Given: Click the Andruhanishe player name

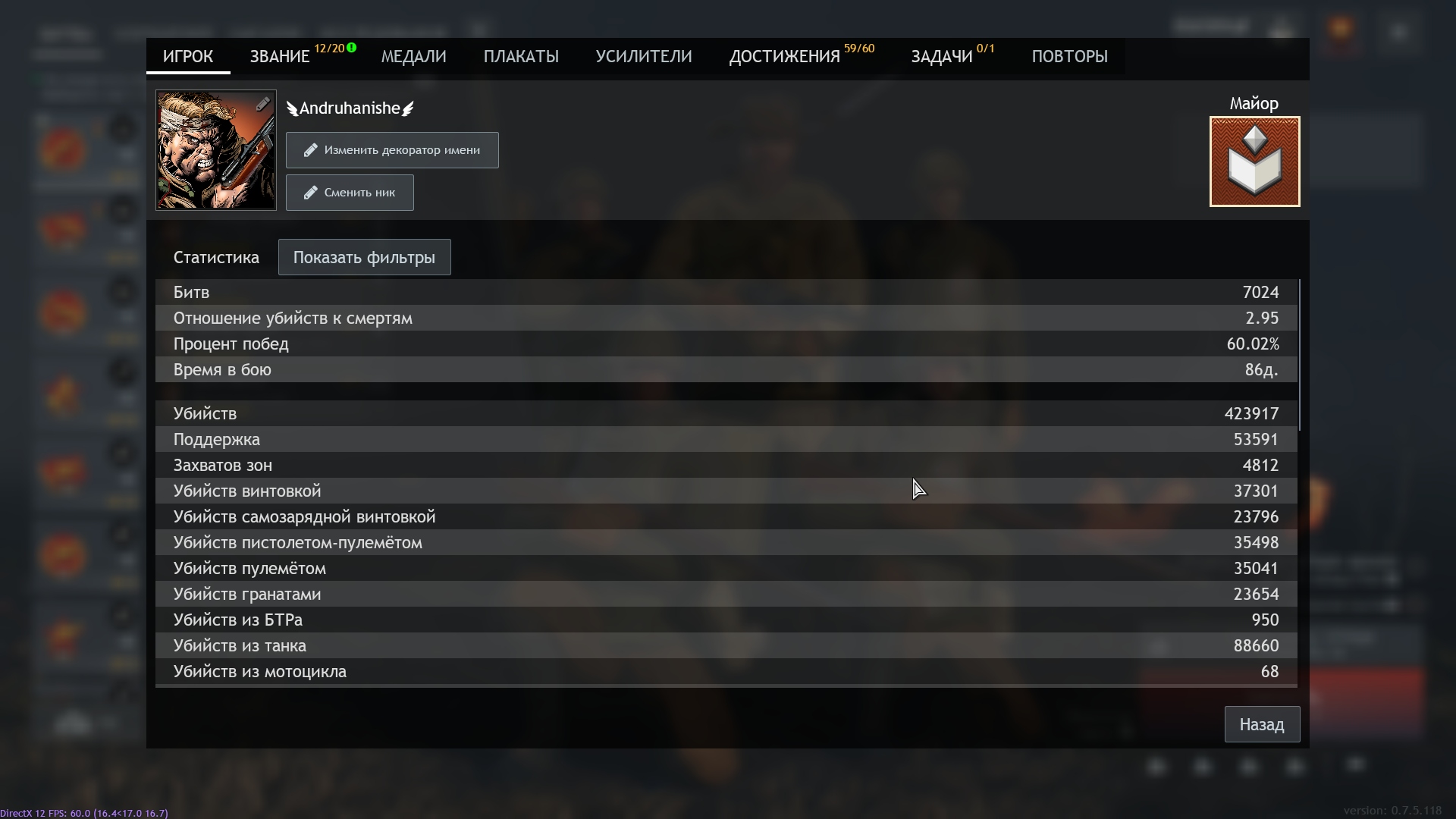Looking at the screenshot, I should coord(350,108).
